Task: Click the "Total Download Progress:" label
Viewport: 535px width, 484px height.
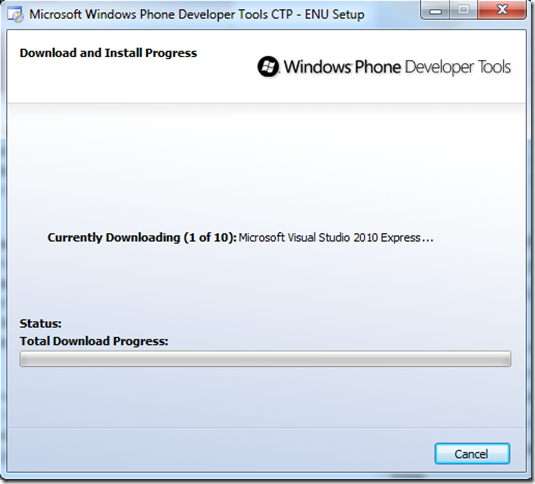Action: pyautogui.click(x=94, y=341)
